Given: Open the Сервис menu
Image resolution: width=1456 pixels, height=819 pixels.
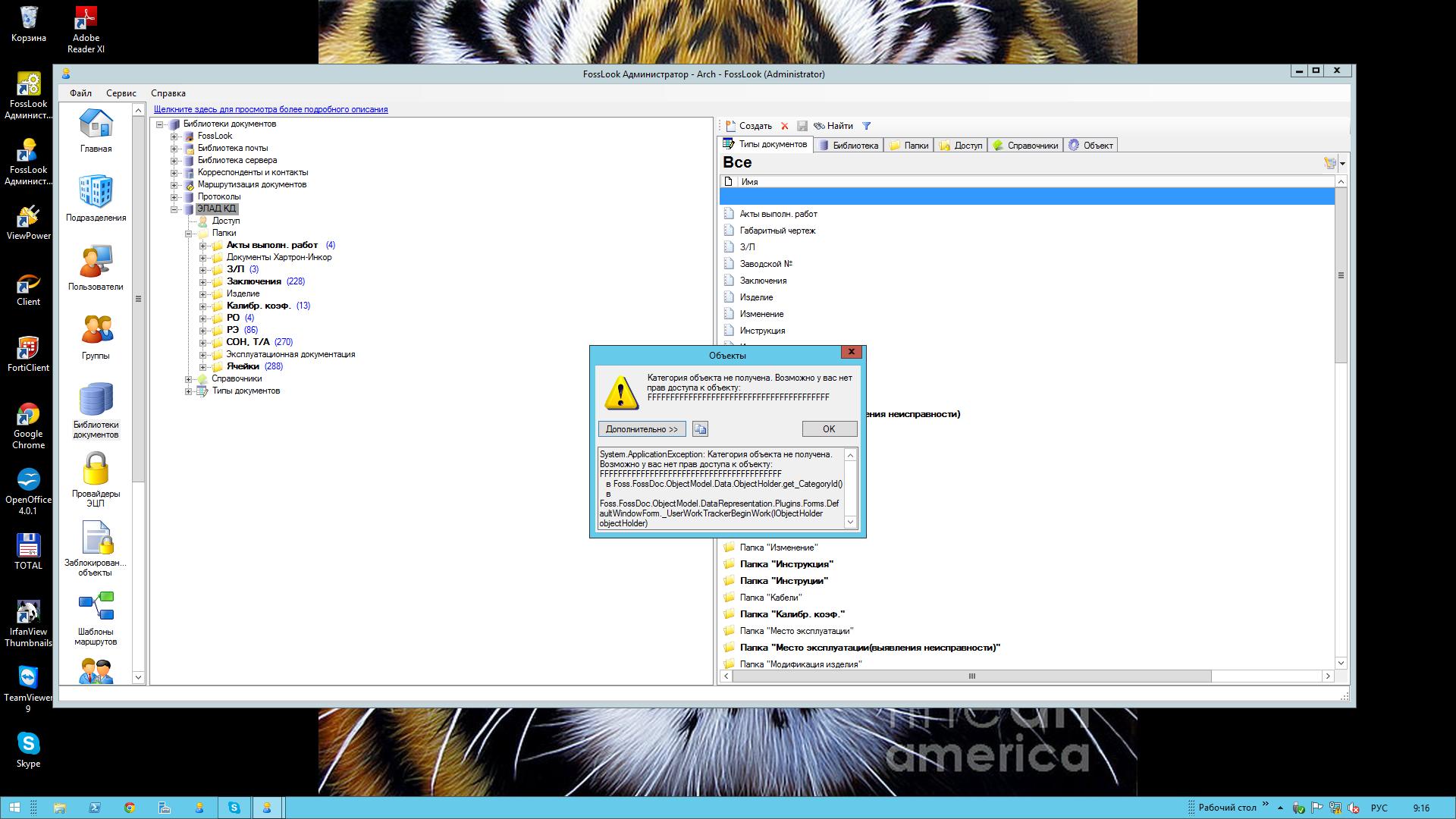Looking at the screenshot, I should [121, 93].
